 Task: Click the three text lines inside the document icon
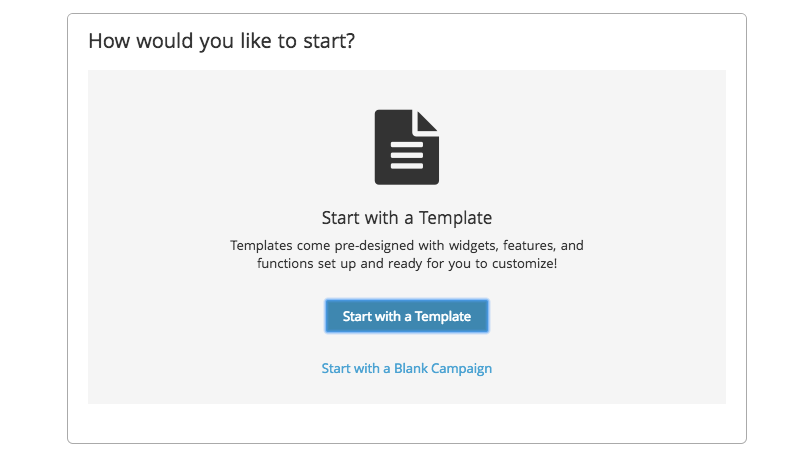click(x=406, y=154)
